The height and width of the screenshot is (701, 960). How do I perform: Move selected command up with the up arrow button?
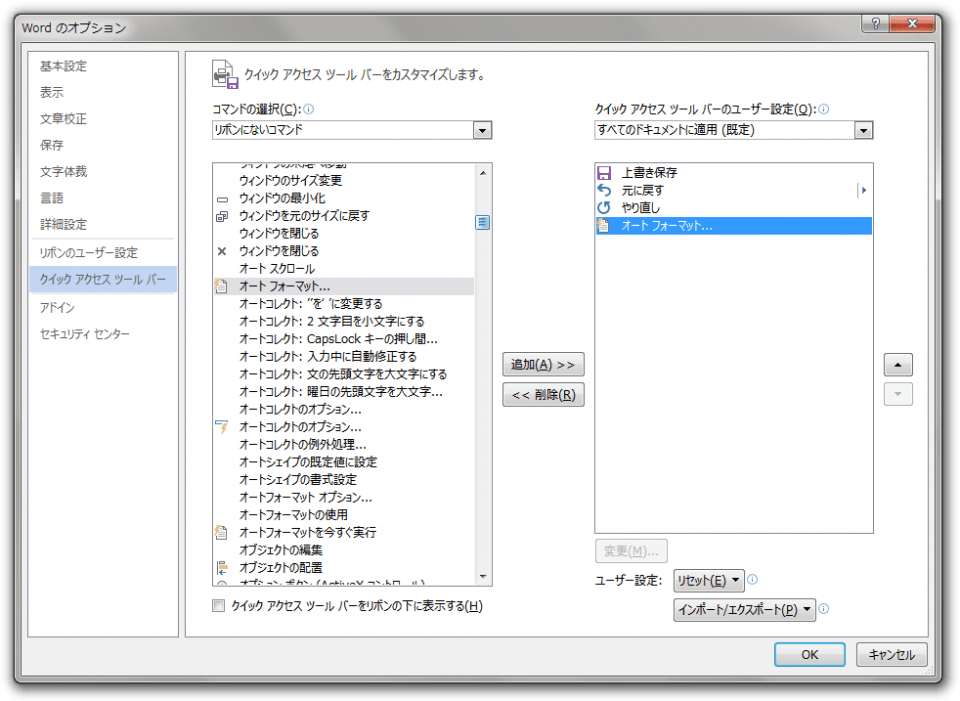(898, 365)
